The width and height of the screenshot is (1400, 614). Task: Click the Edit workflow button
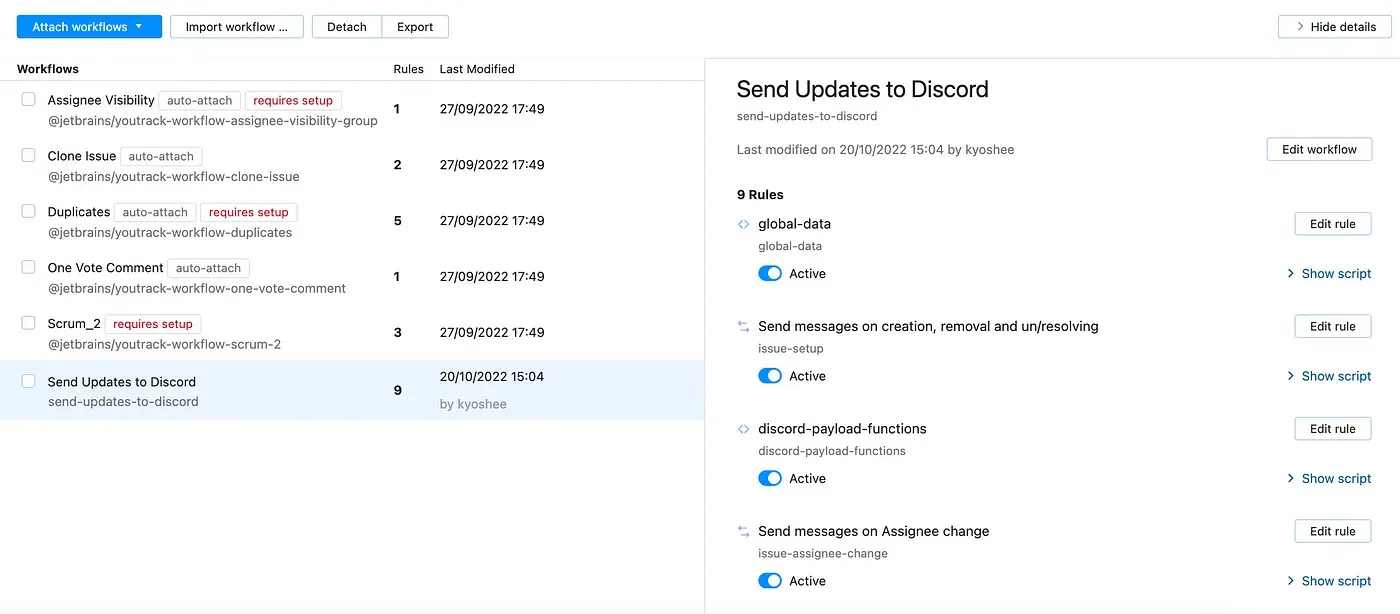pos(1319,149)
